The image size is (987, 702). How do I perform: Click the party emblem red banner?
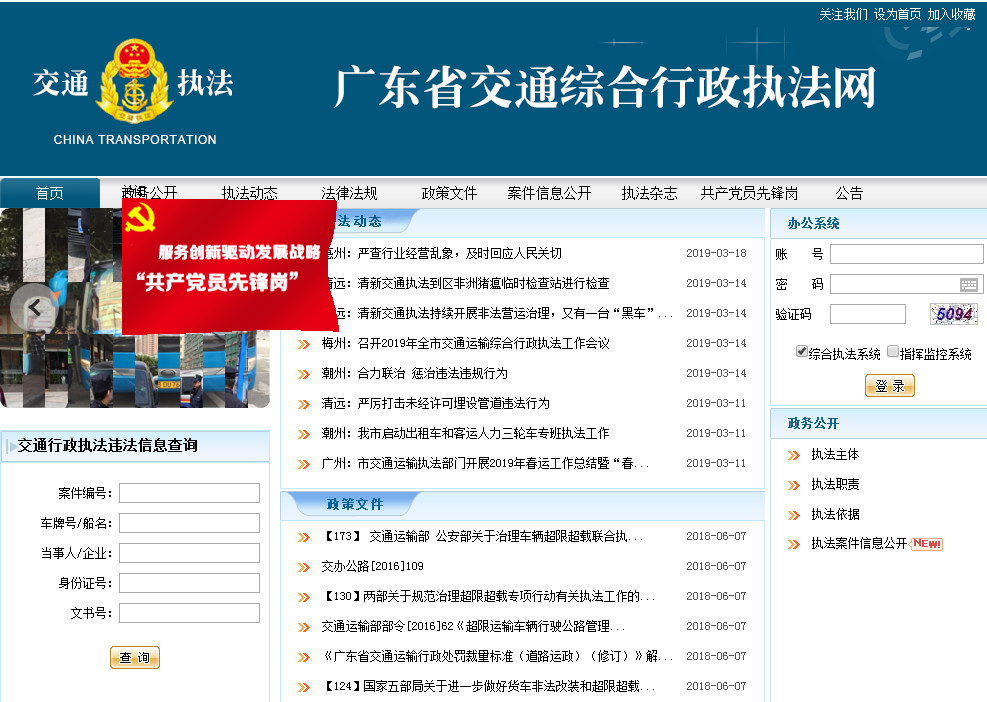tap(230, 267)
